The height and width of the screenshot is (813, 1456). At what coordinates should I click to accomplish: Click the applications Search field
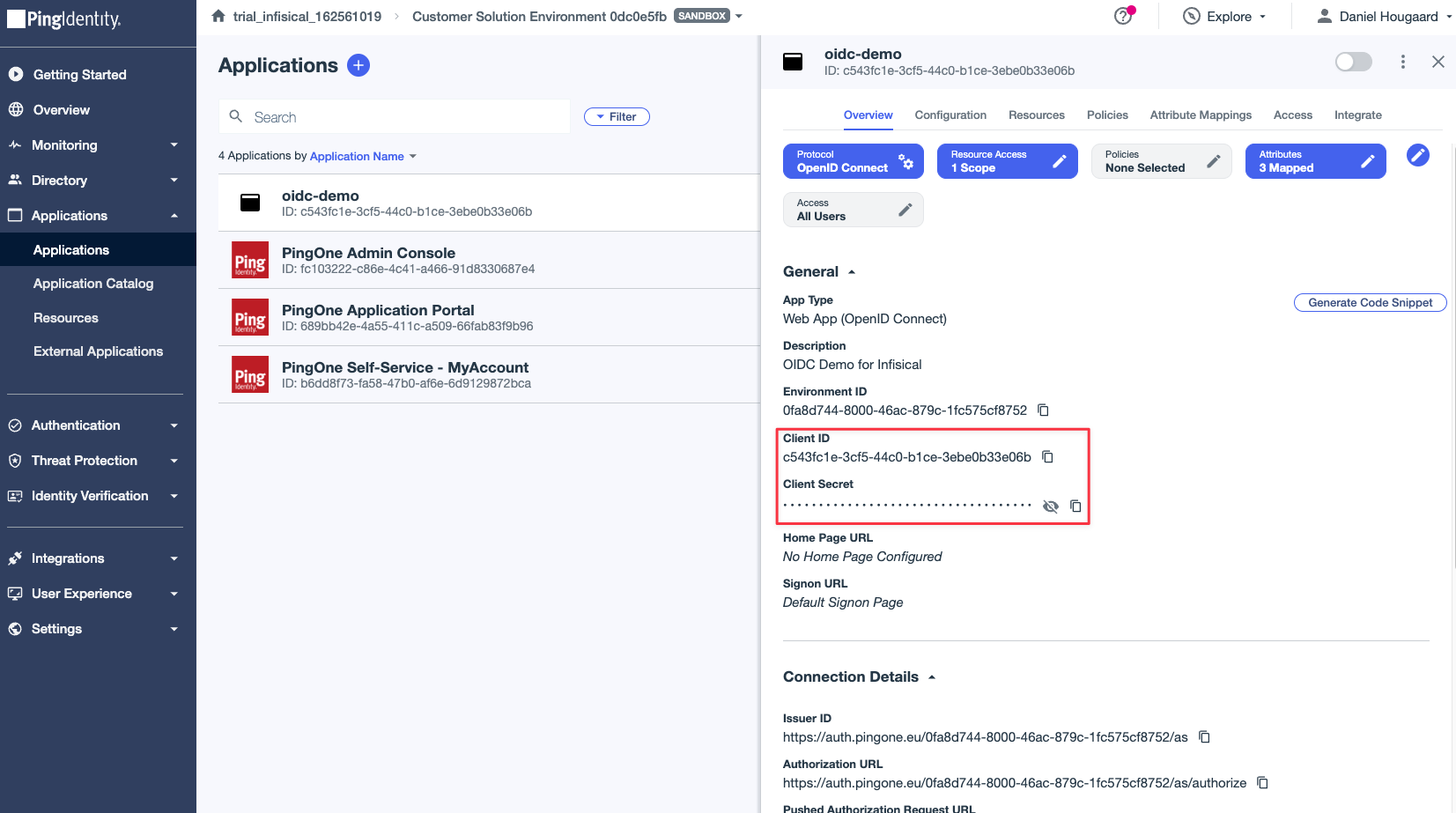pos(395,117)
